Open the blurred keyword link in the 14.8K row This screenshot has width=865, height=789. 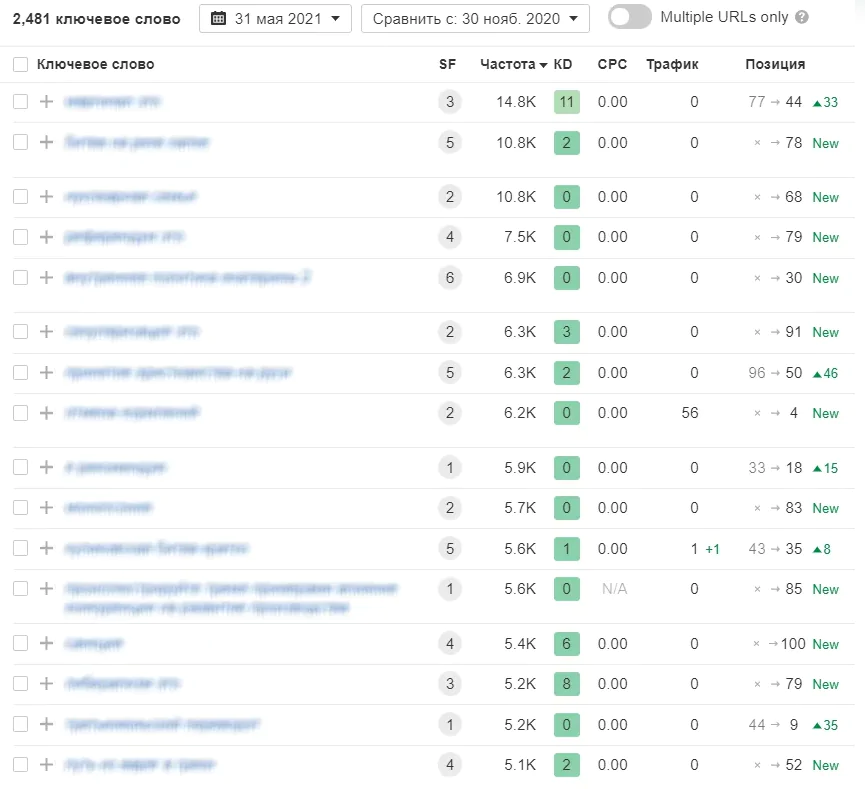[x=112, y=102]
